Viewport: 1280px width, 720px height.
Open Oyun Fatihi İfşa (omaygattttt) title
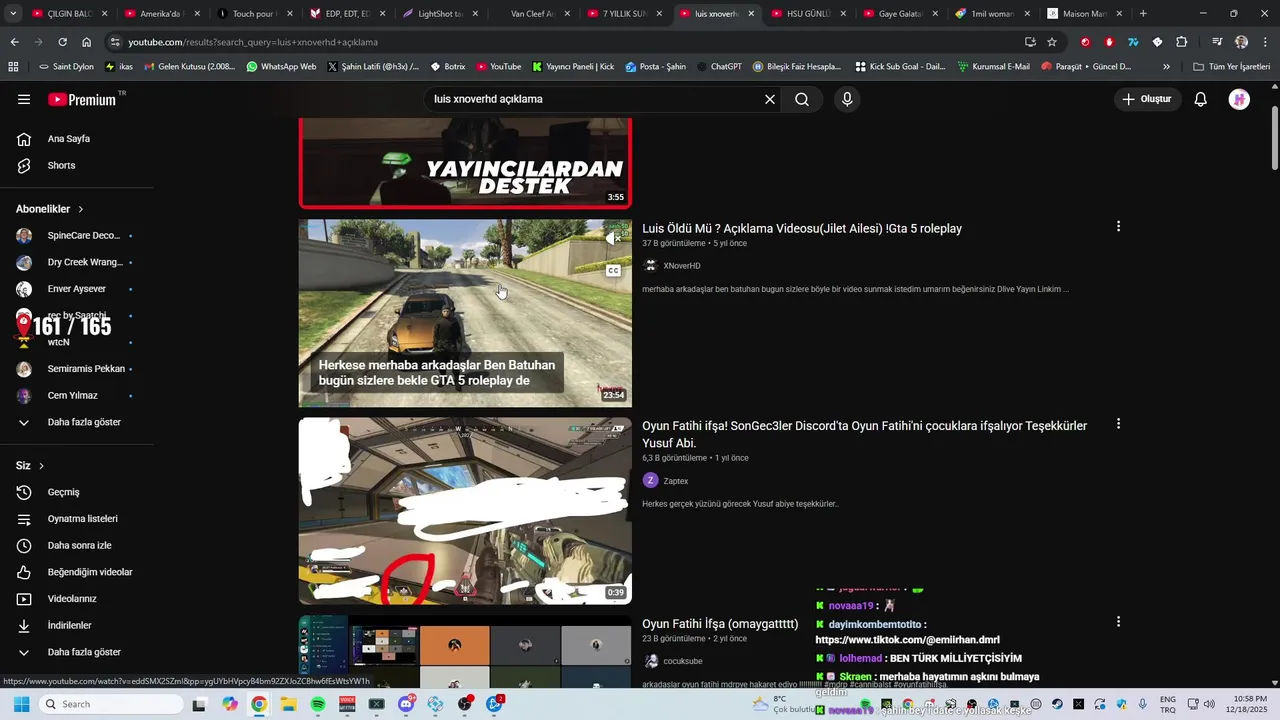[720, 624]
